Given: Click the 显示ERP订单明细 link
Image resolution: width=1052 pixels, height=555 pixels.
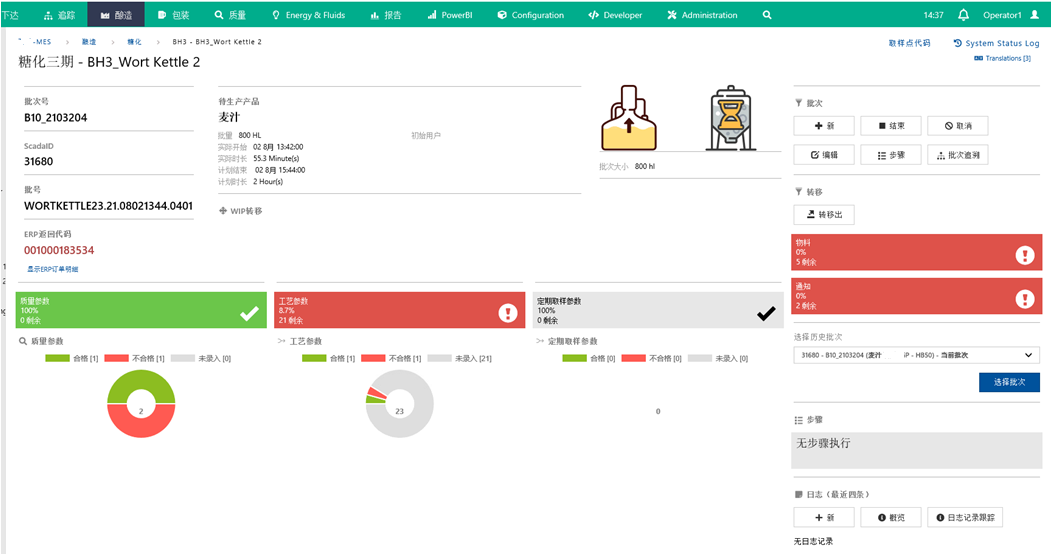Looking at the screenshot, I should pyautogui.click(x=52, y=269).
